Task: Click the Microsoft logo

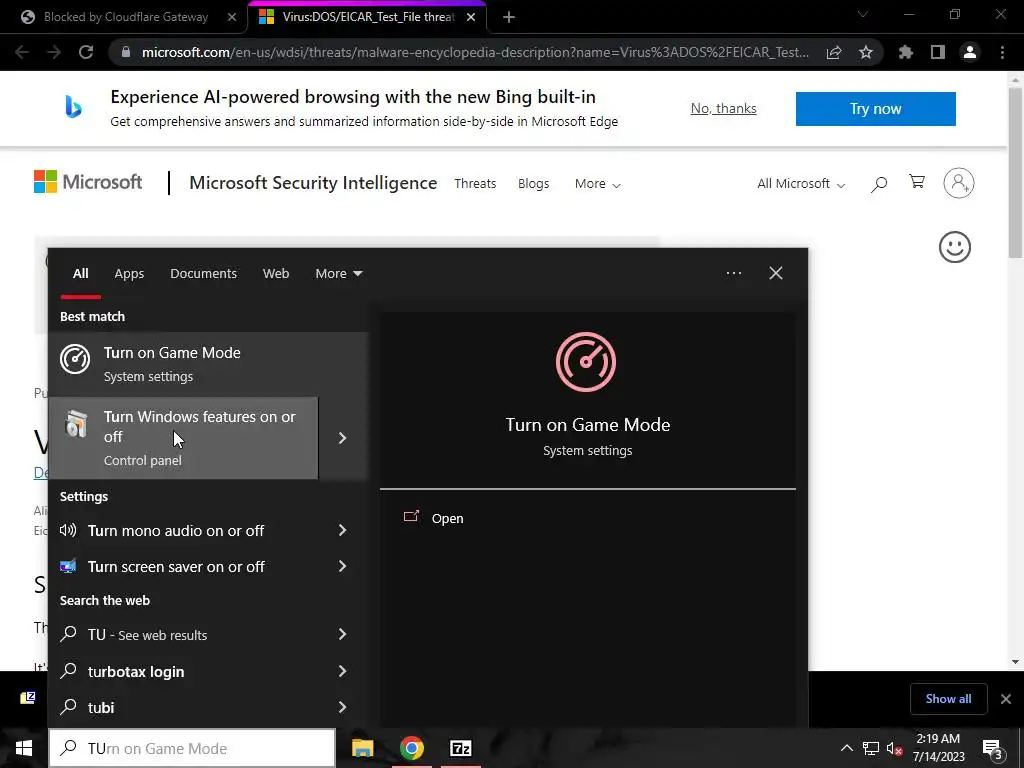Action: [x=88, y=182]
